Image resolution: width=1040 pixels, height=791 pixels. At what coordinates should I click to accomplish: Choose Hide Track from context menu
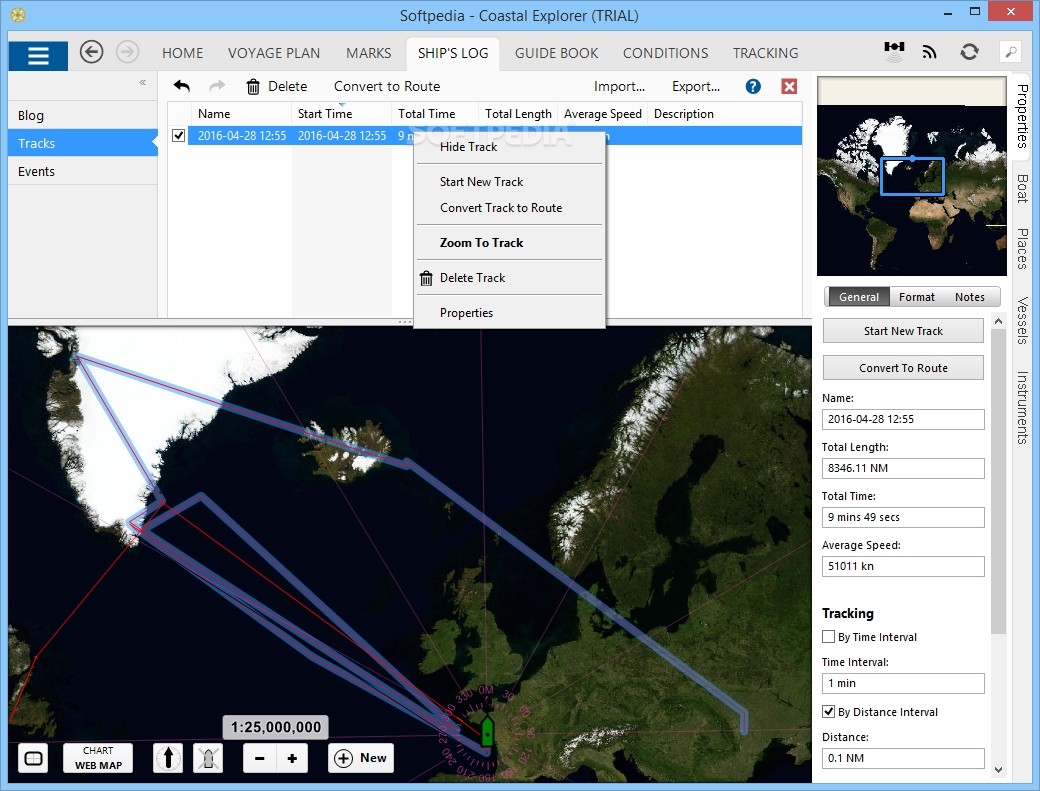click(509, 147)
